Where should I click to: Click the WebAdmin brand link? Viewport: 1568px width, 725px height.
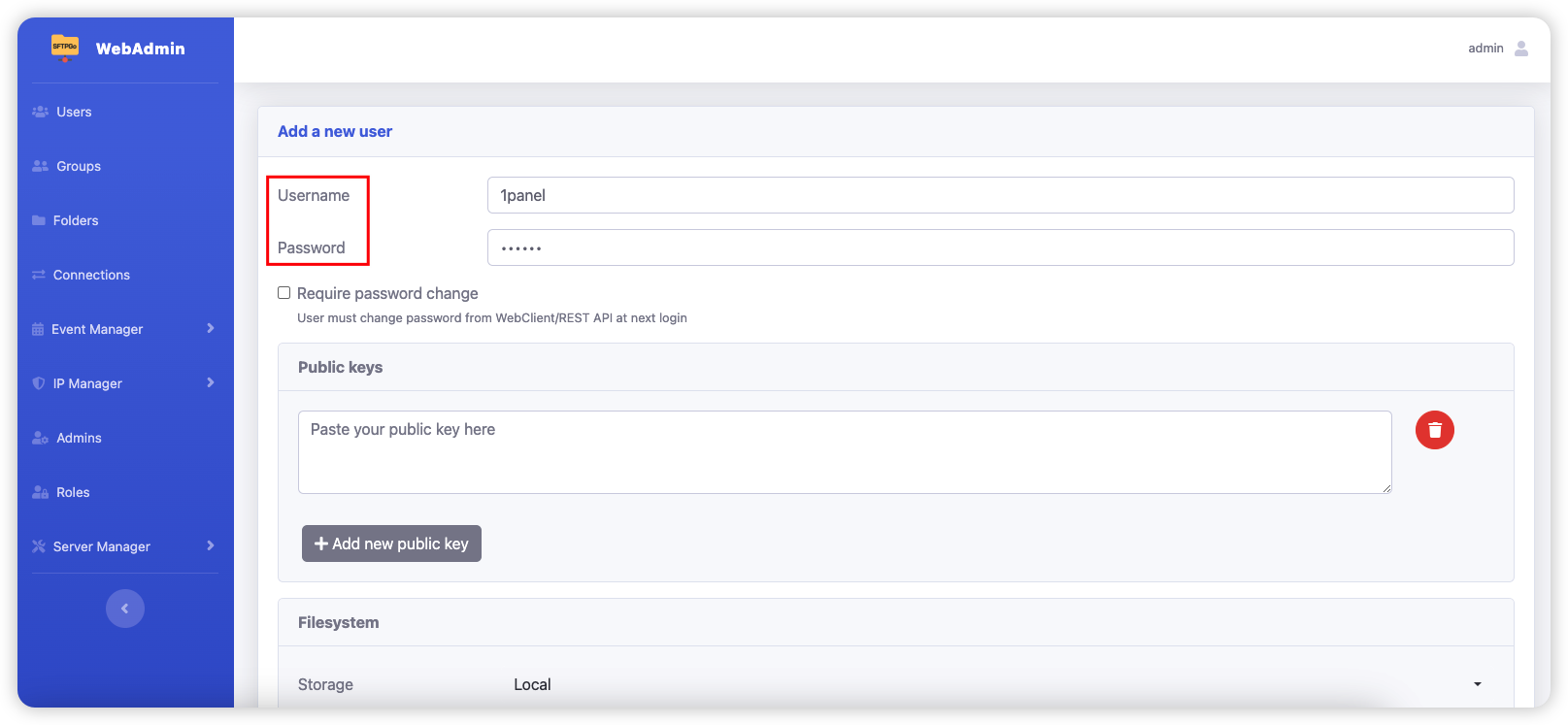tap(140, 49)
